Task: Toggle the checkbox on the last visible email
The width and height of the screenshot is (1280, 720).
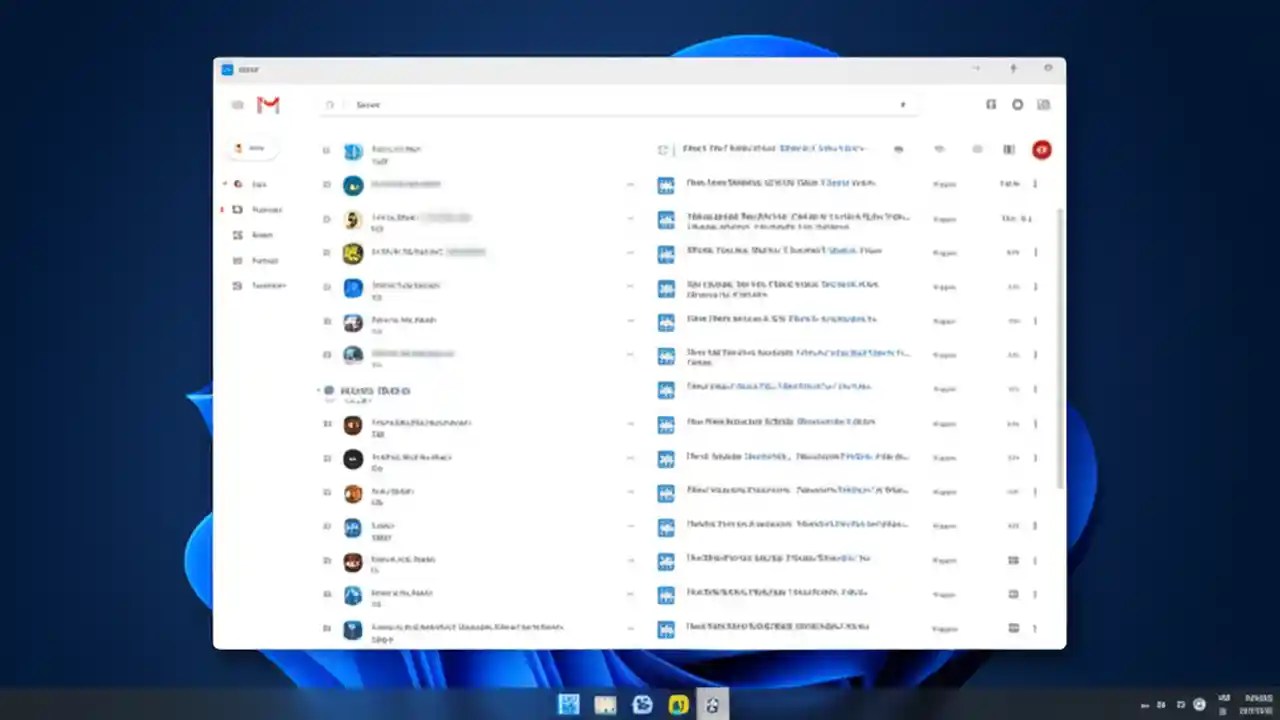Action: pyautogui.click(x=327, y=629)
